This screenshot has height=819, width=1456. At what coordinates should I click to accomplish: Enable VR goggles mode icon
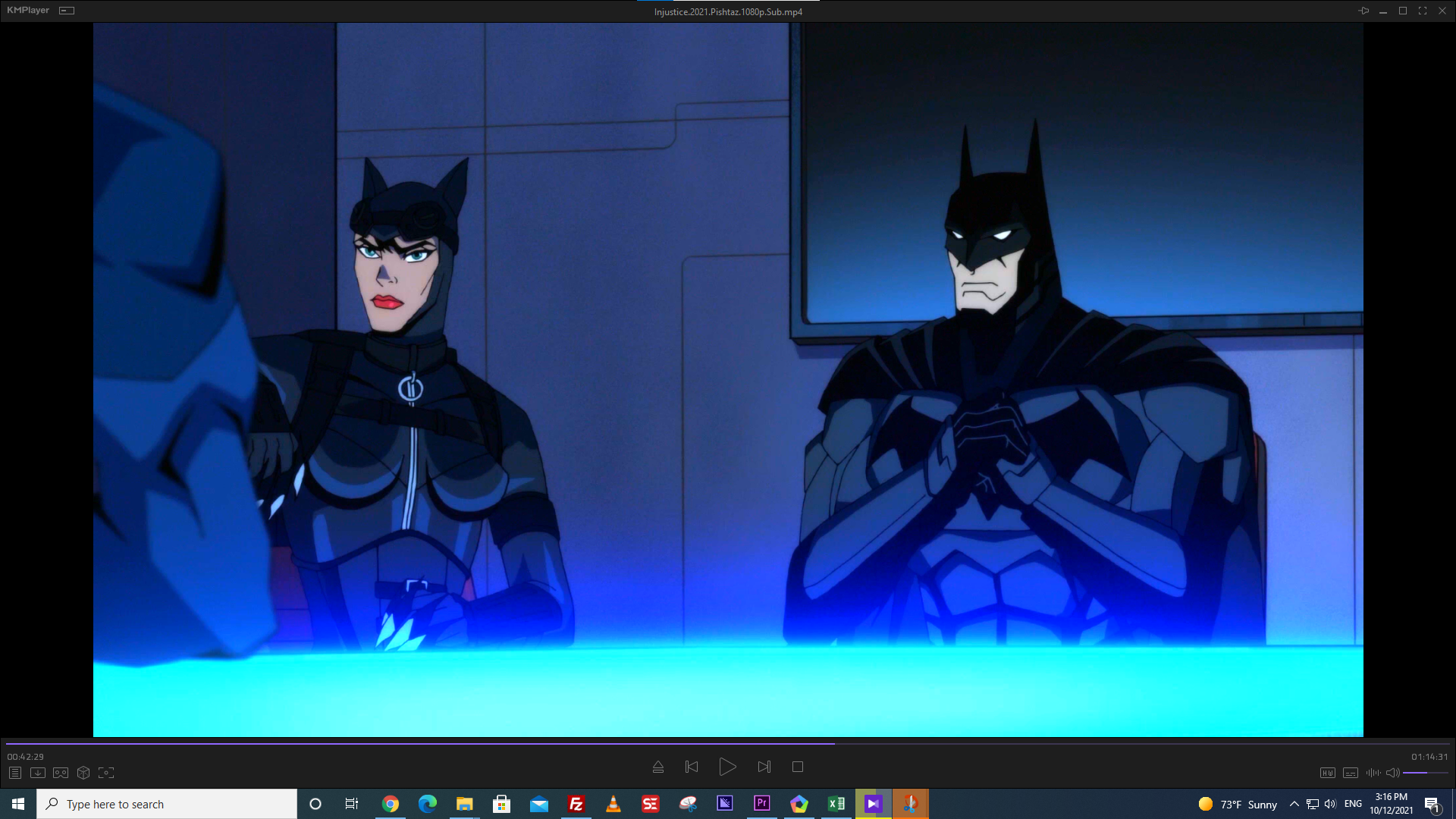tap(61, 773)
